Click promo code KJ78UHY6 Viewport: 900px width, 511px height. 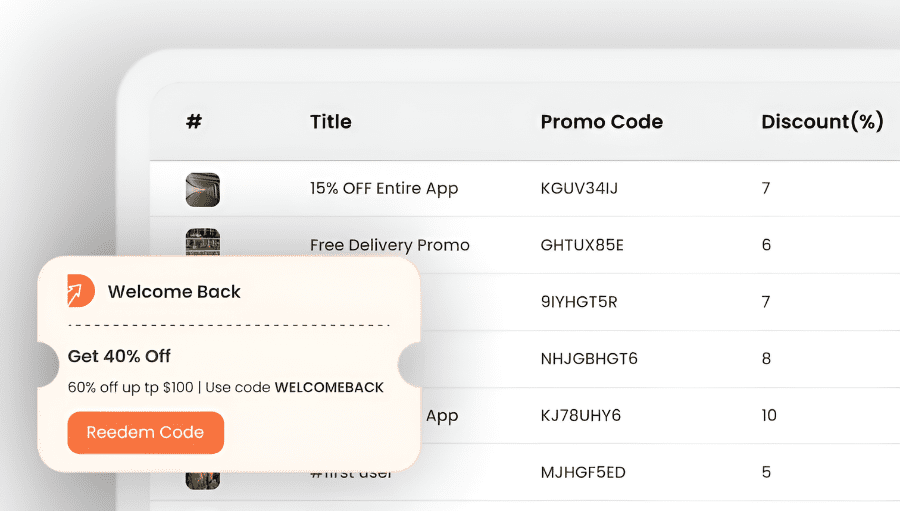[x=581, y=415]
